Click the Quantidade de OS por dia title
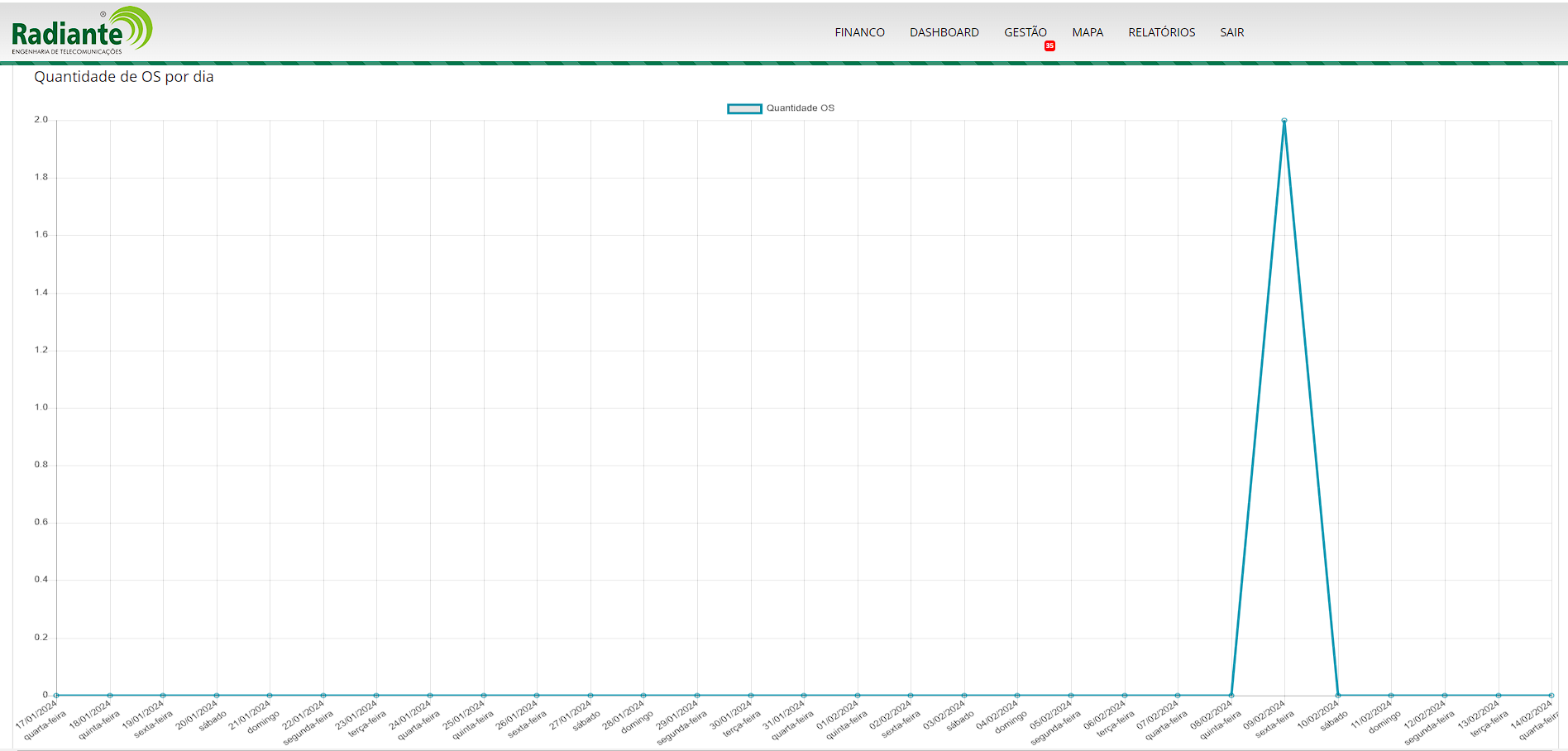Screen dimensions: 1568x751 tap(124, 77)
